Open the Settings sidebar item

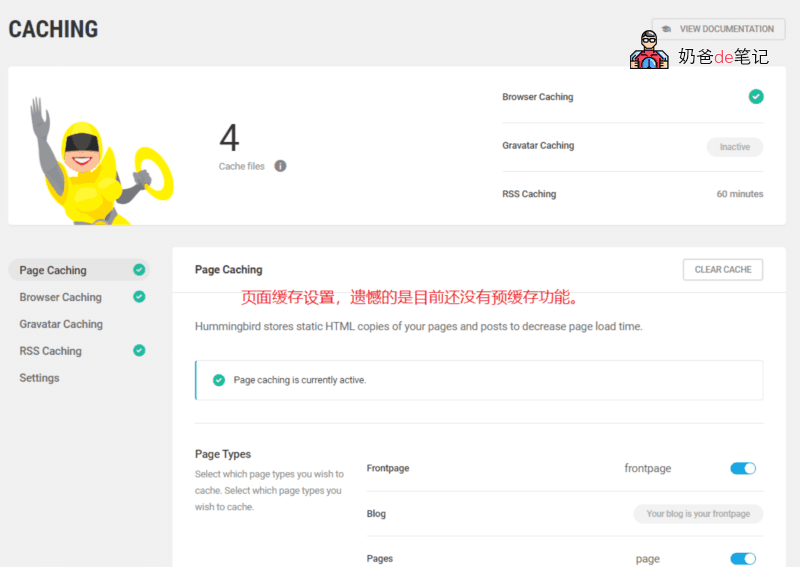tap(39, 378)
